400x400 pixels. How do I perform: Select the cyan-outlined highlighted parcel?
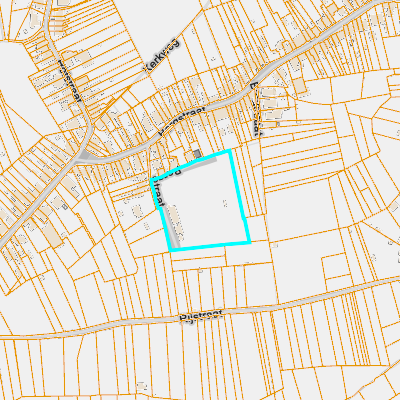click(x=202, y=201)
